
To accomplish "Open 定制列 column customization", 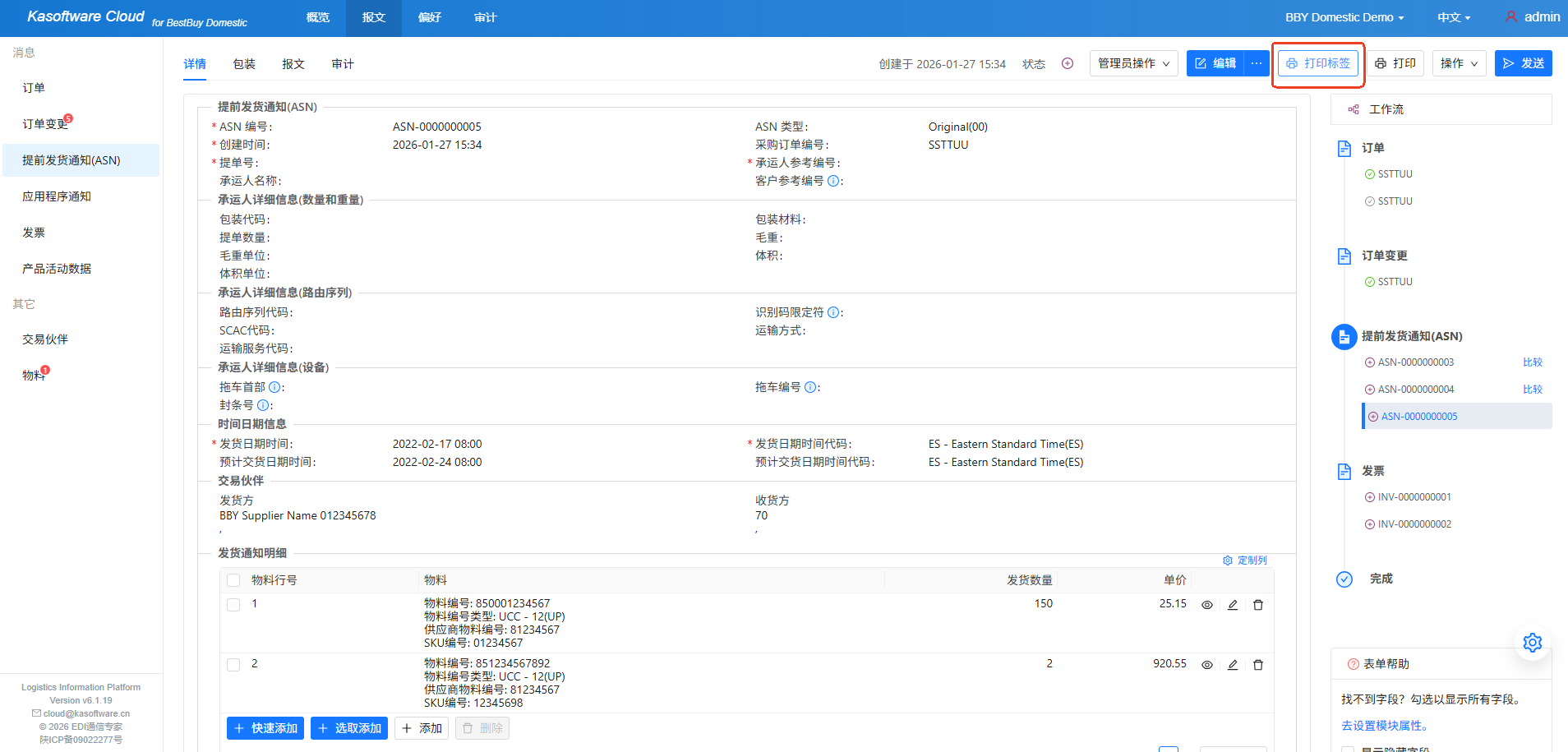I will click(x=1244, y=561).
